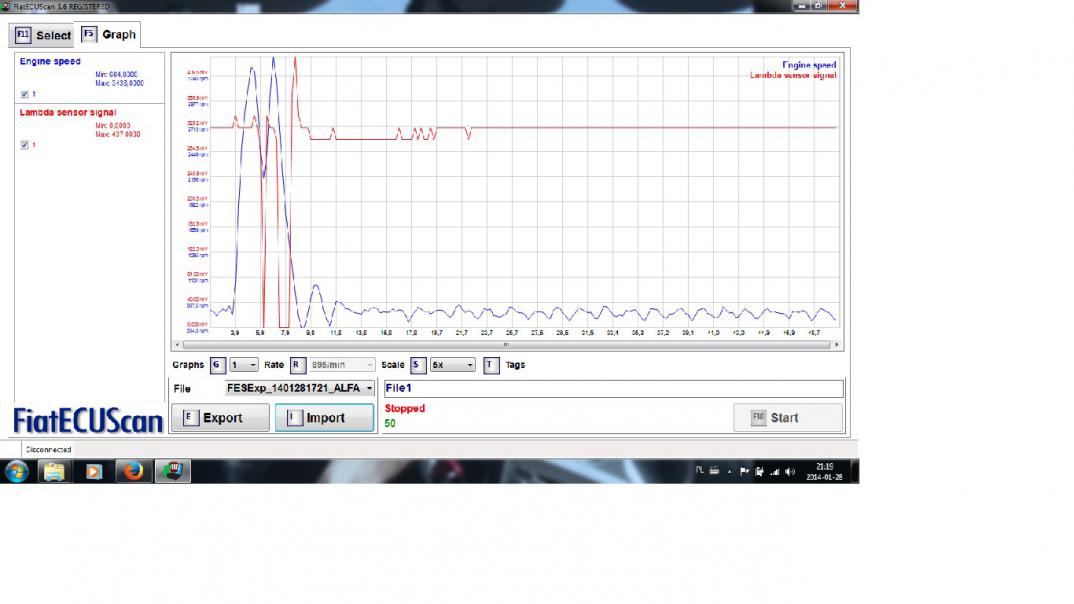Click the Engine speed label in side panel
1074x604 pixels.
coord(50,61)
